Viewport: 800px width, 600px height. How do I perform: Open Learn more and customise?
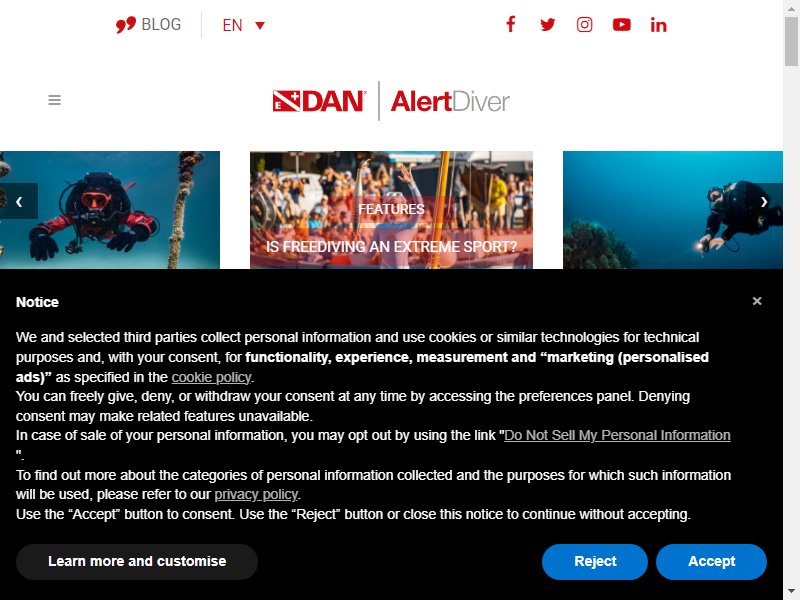point(137,561)
